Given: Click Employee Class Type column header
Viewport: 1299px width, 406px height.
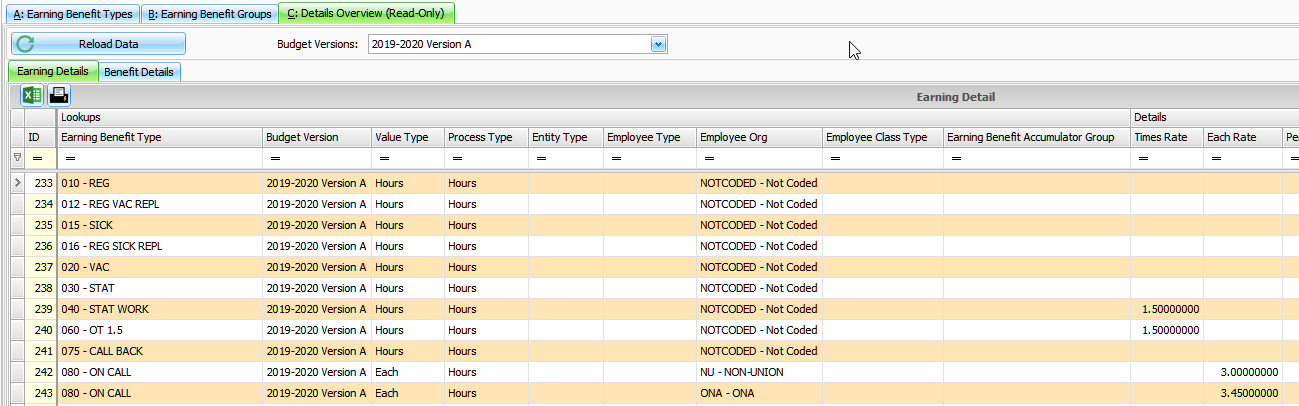Looking at the screenshot, I should tap(882, 137).
